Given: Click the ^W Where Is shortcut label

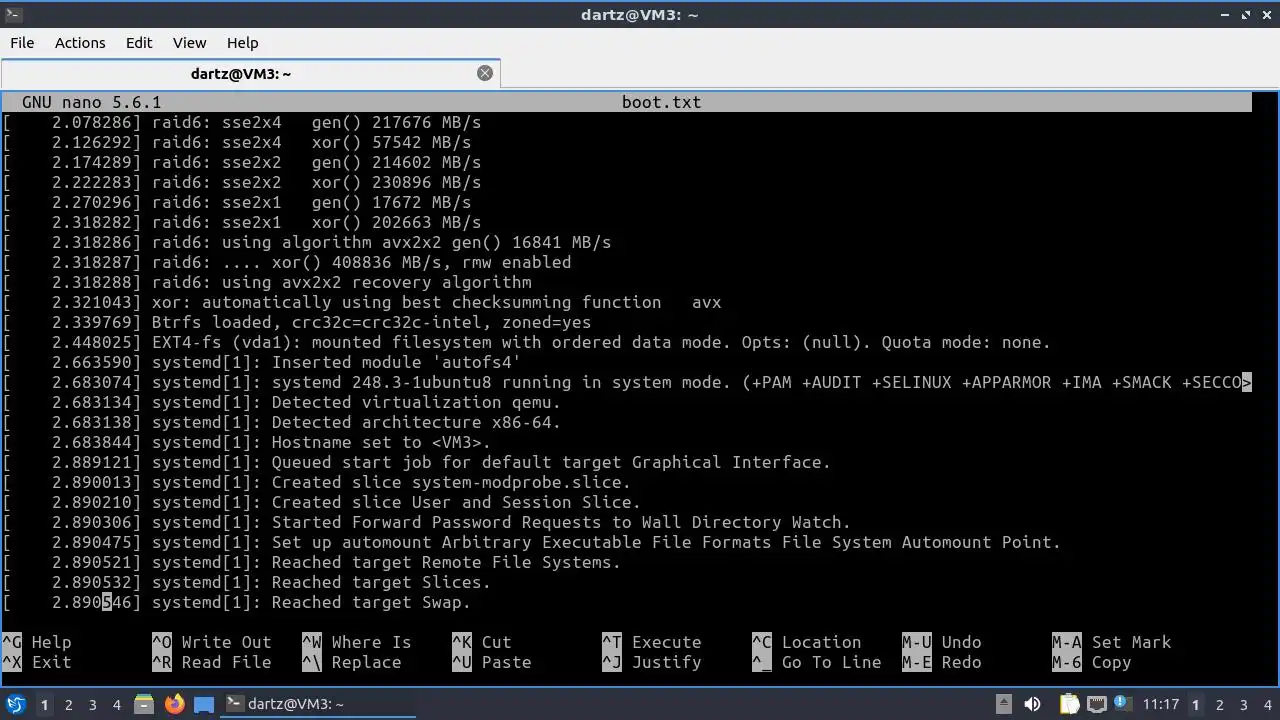Looking at the screenshot, I should [357, 642].
